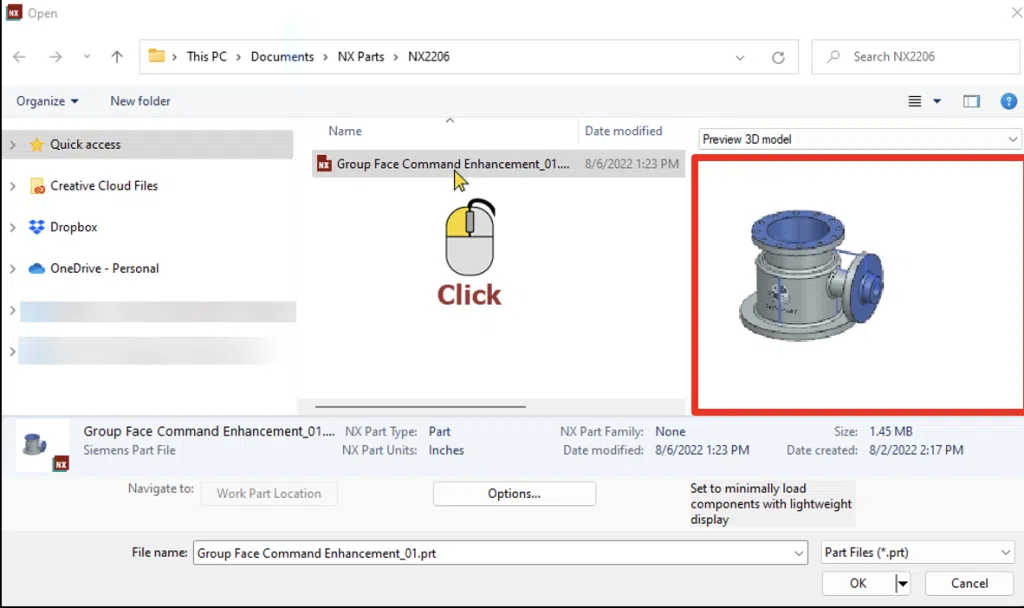Expand the File name dropdown arrow
Image resolution: width=1024 pixels, height=608 pixels.
tap(798, 553)
